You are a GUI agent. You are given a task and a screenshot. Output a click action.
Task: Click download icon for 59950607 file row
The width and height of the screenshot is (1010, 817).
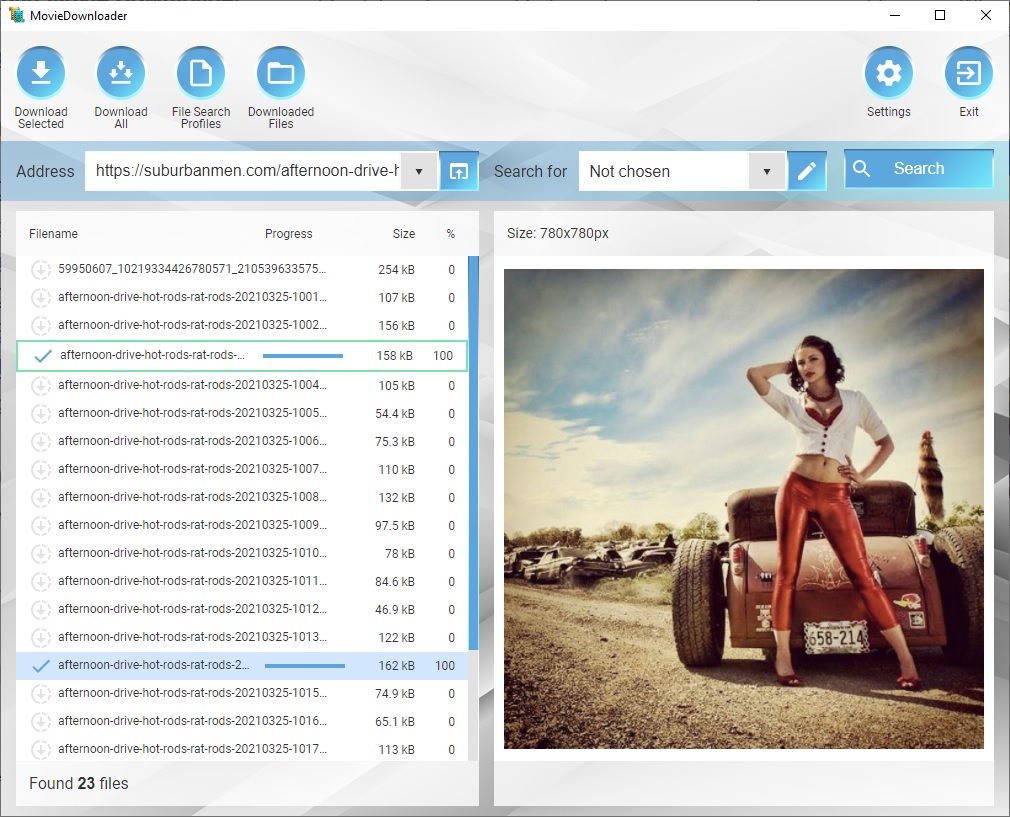[x=41, y=270]
